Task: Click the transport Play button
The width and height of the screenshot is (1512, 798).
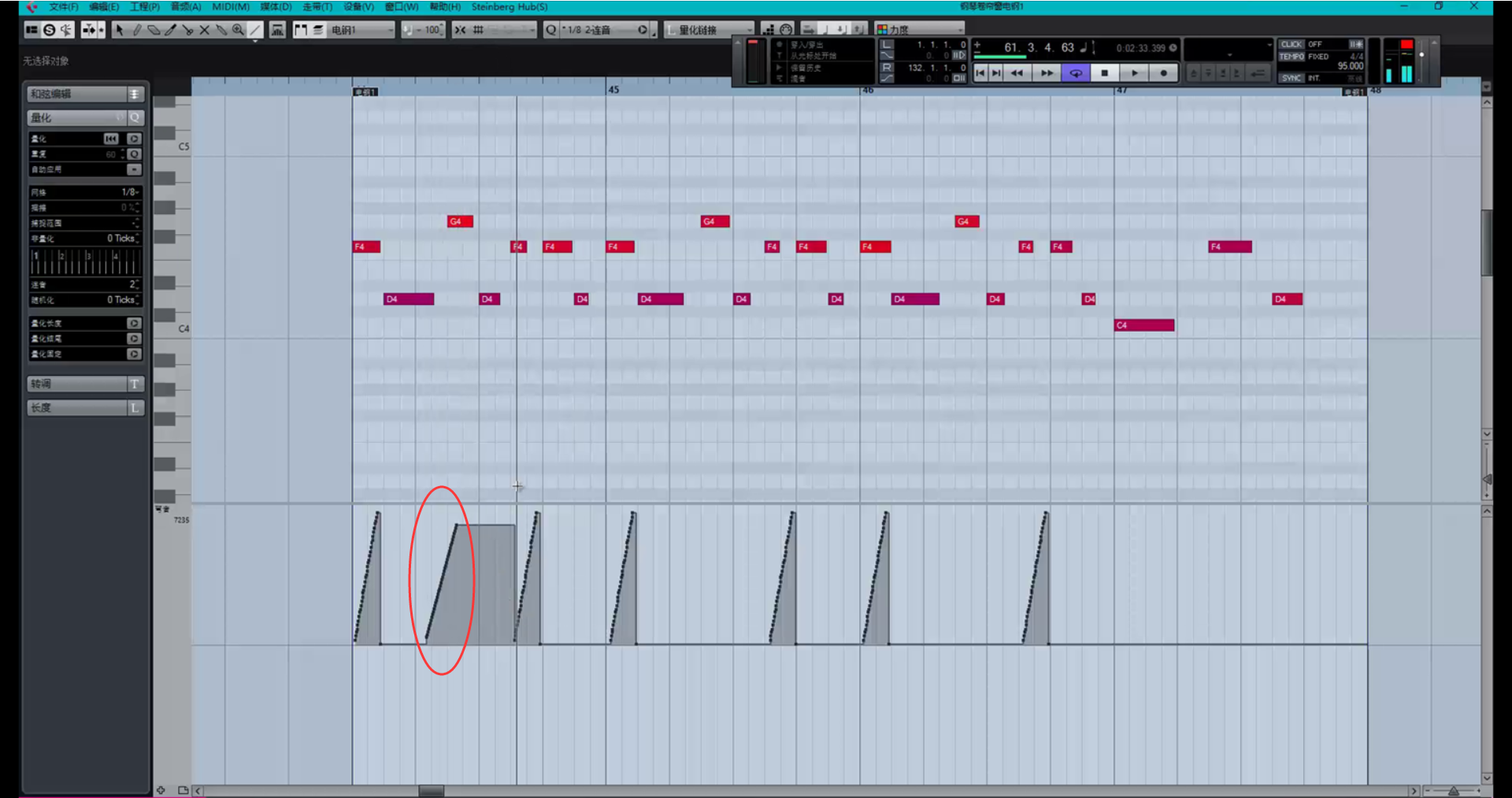Action: pos(1135,73)
